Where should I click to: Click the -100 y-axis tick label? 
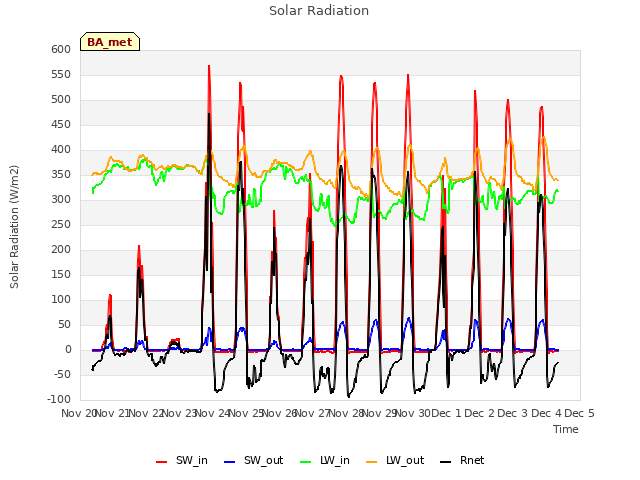pyautogui.click(x=59, y=399)
